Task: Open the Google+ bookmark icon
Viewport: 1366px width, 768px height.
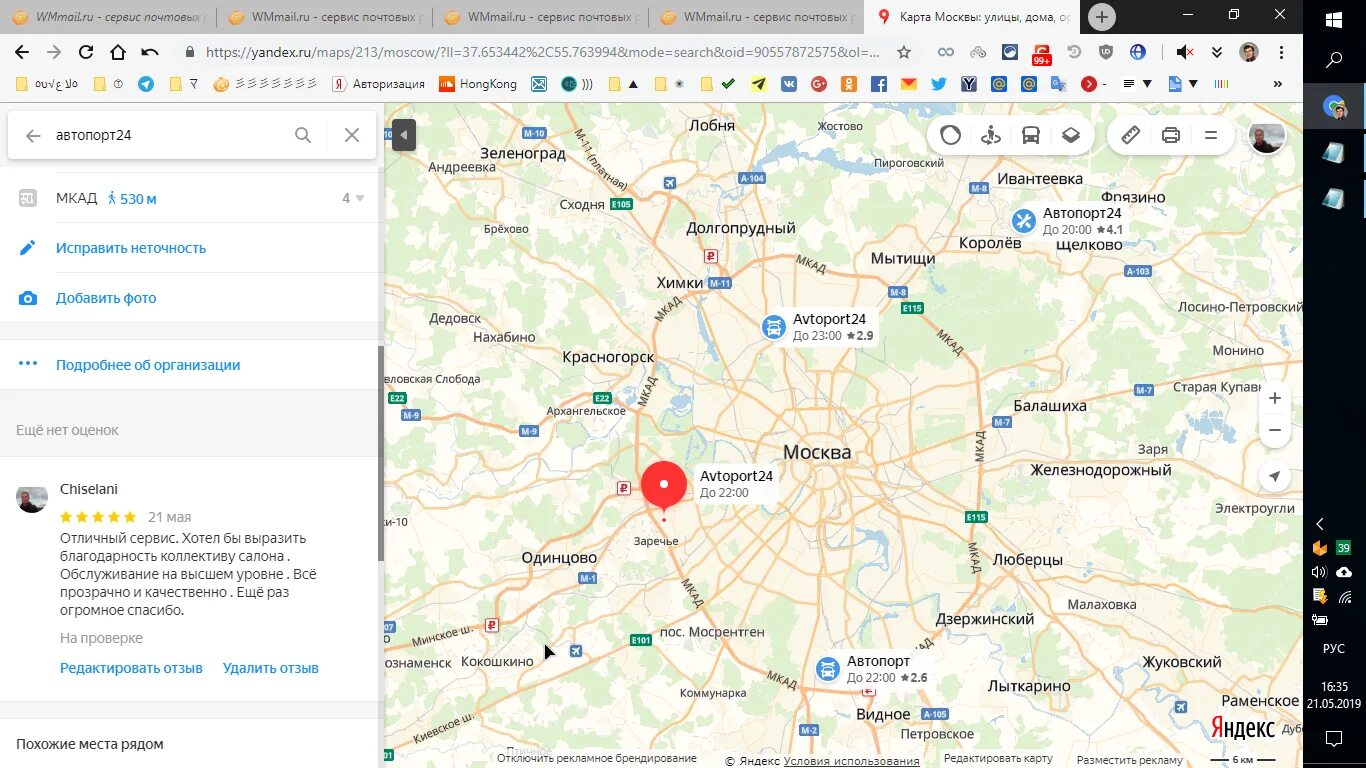Action: tap(818, 84)
